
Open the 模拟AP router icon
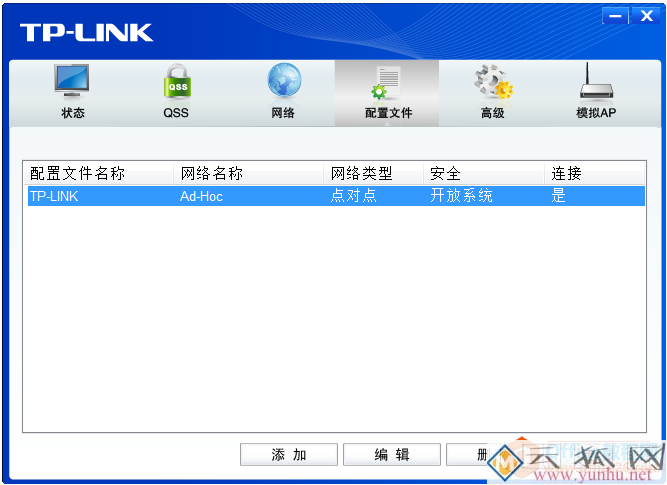596,81
